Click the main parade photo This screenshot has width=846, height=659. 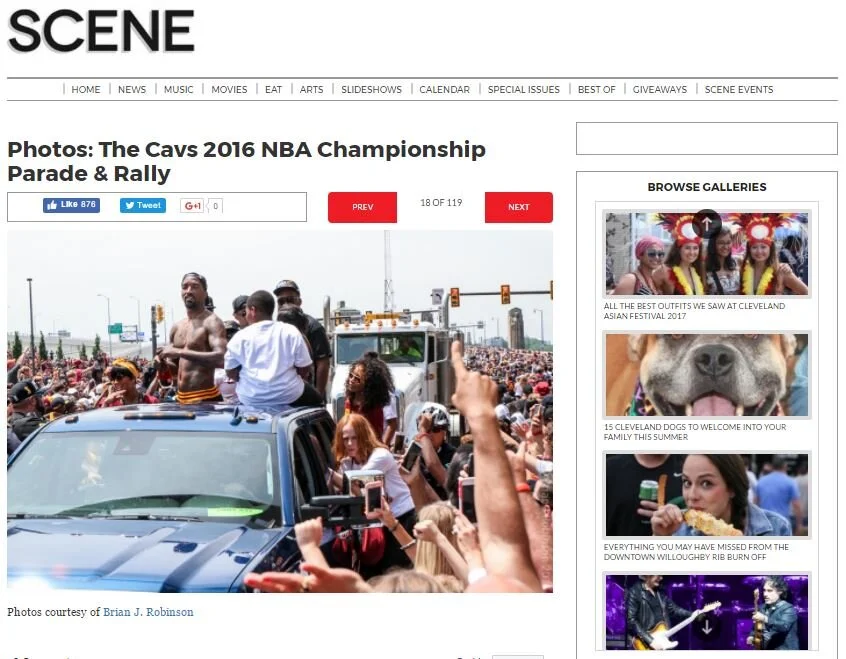pyautogui.click(x=280, y=411)
